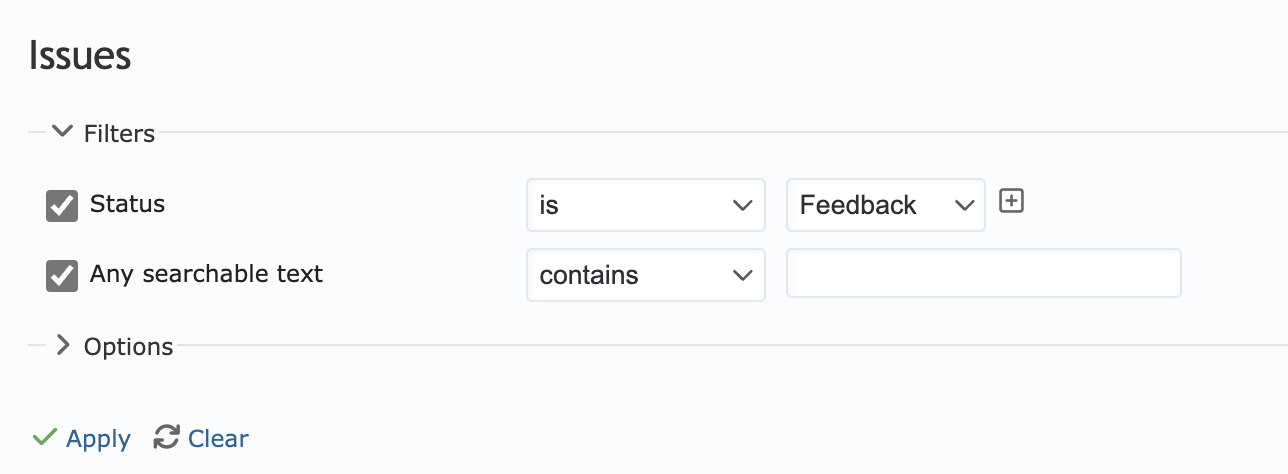Click the Filters legend label
Screen dimensions: 1288x474
coord(119,133)
